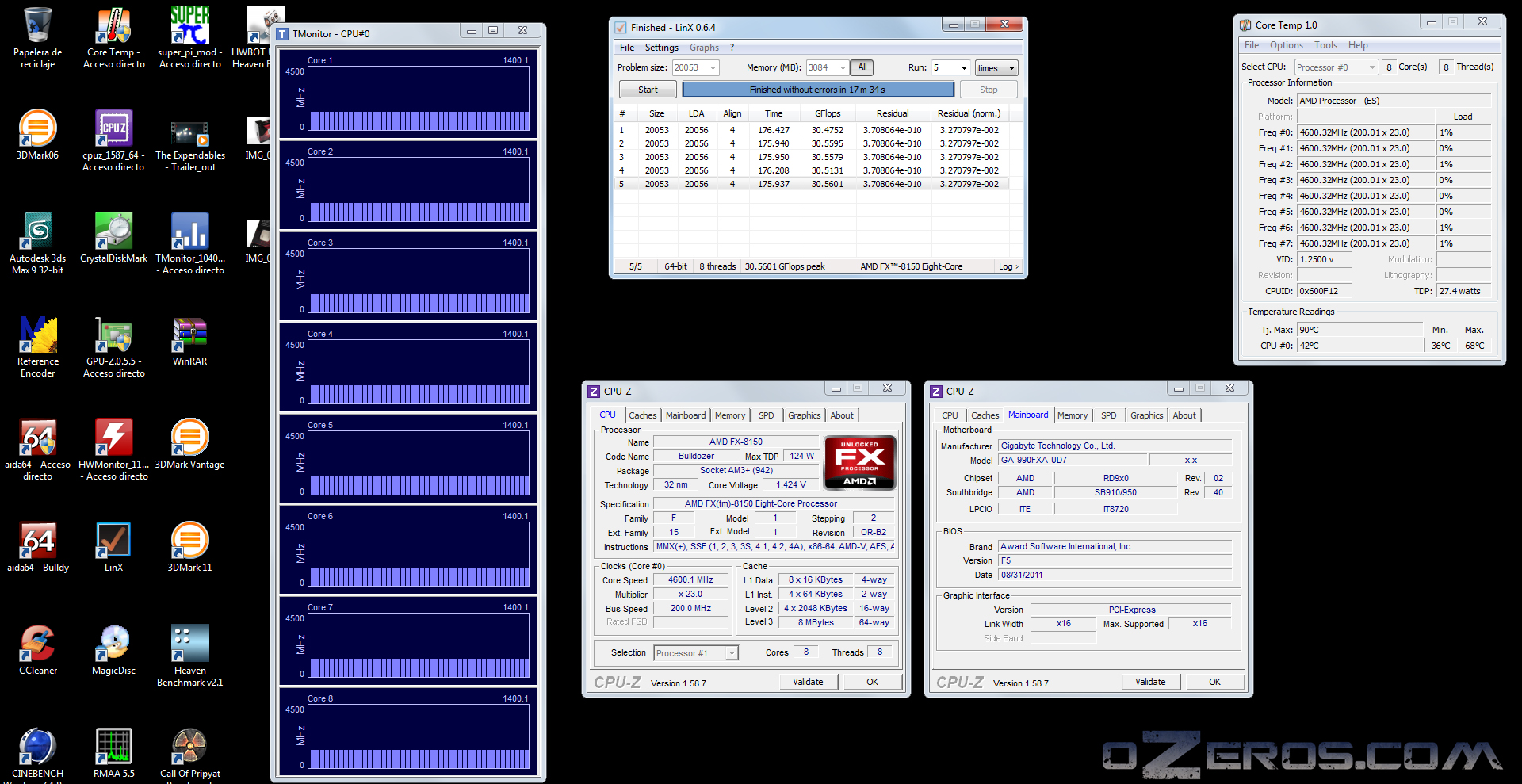
Task: Launch aida64 Acceso directo icon
Action: pyautogui.click(x=37, y=449)
